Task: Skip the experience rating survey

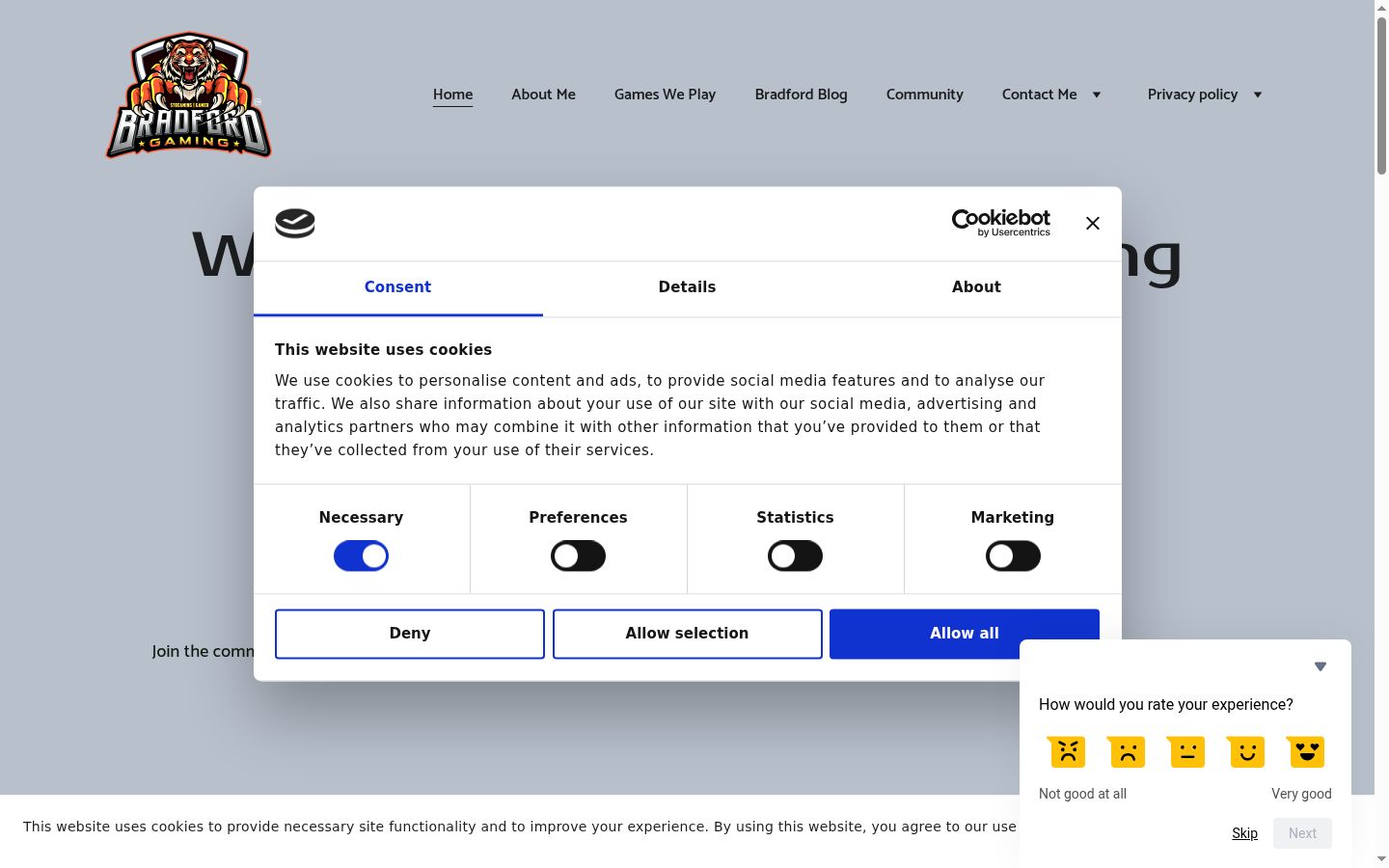Action: [x=1244, y=833]
